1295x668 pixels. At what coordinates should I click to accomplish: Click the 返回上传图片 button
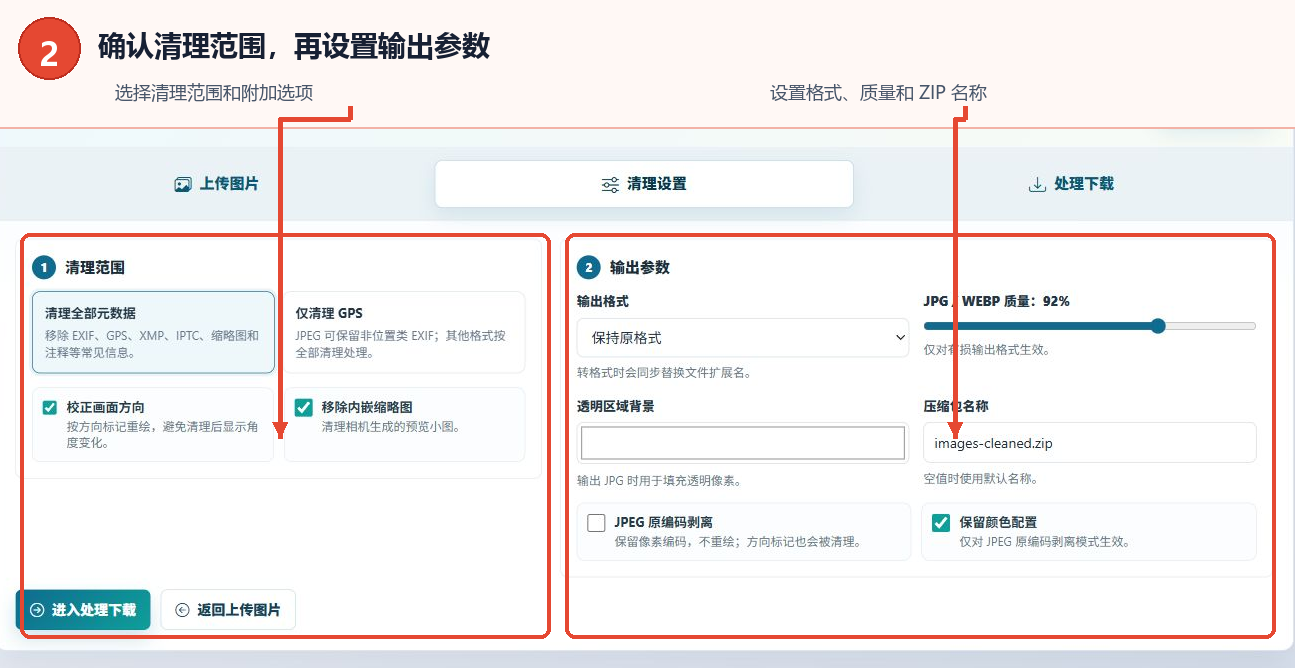point(228,609)
